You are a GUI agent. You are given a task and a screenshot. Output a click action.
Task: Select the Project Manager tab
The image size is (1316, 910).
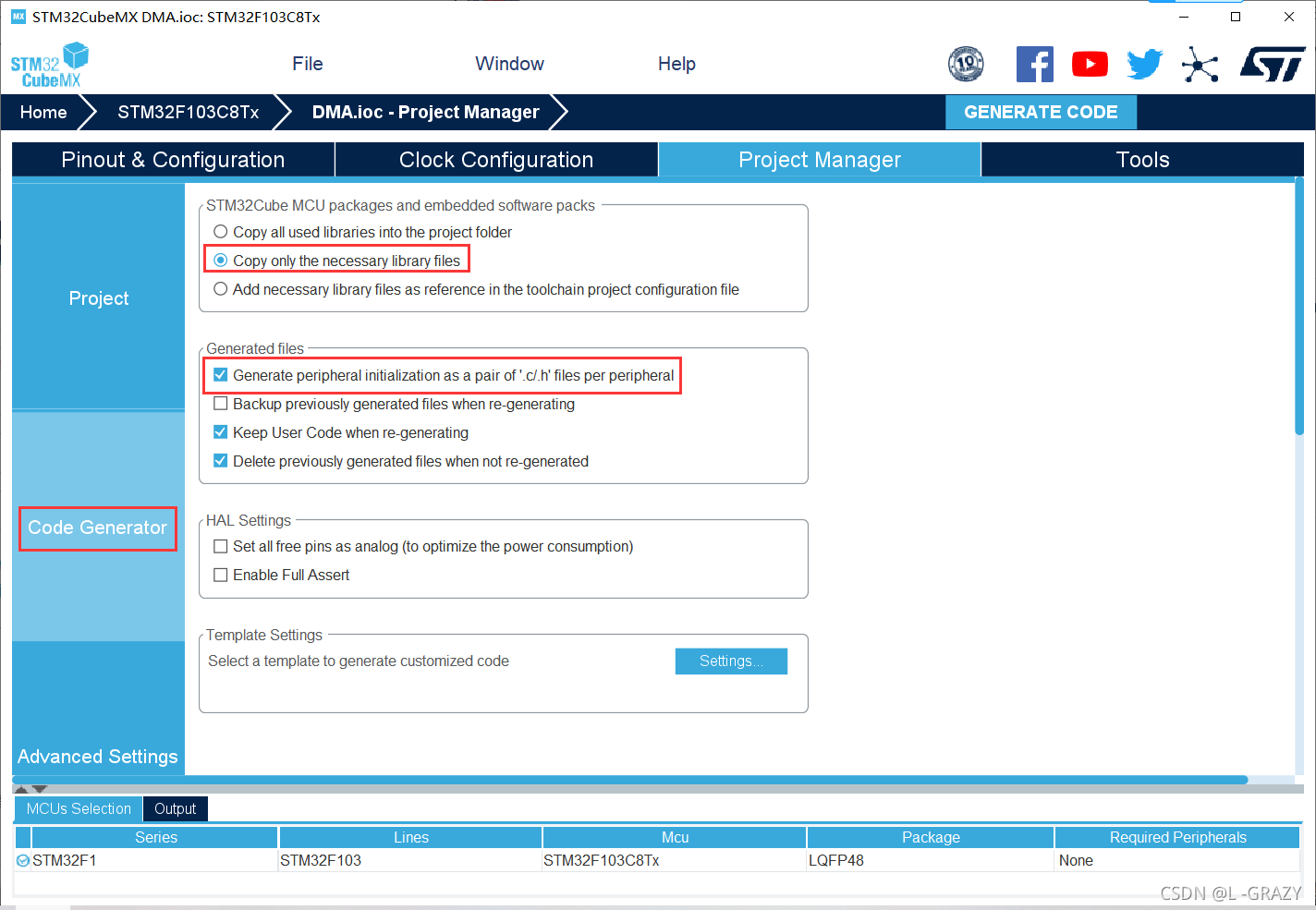820,160
